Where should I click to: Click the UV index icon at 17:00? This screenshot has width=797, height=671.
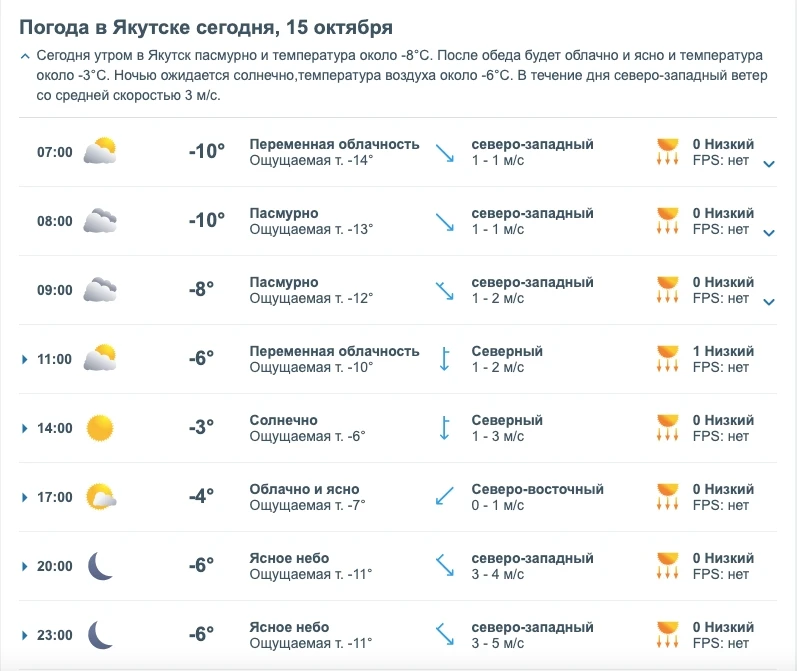pyautogui.click(x=667, y=497)
